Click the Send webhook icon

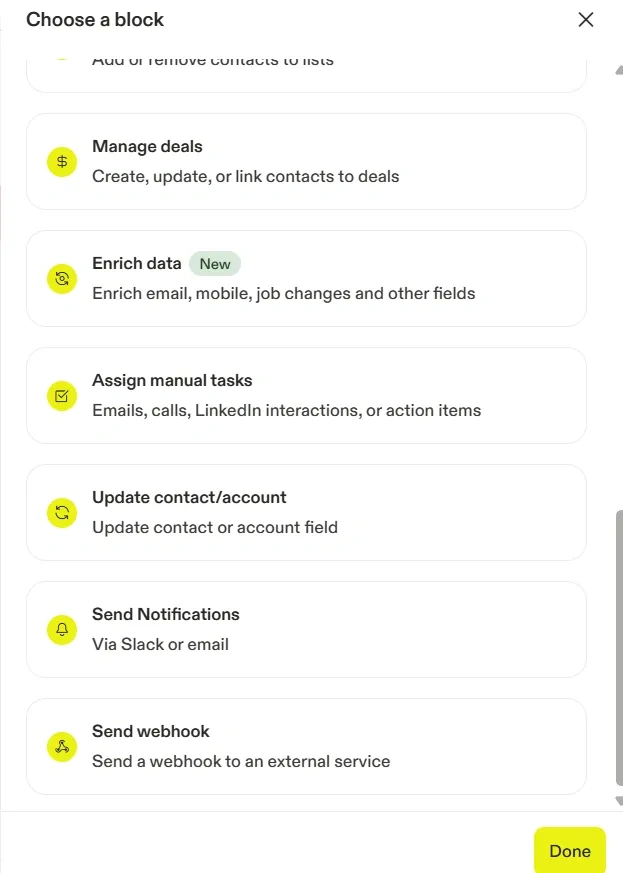point(62,747)
